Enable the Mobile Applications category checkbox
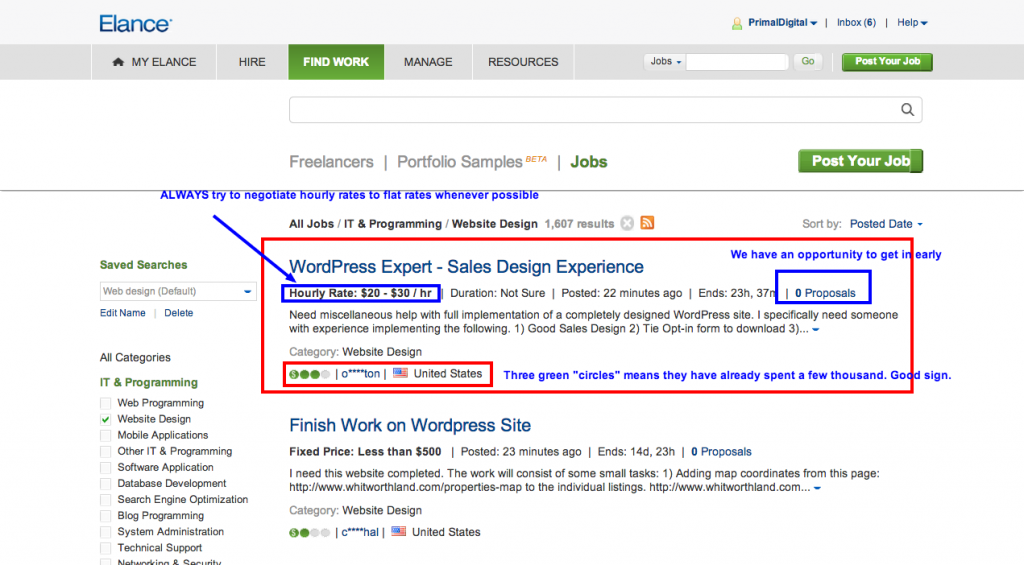Viewport: 1024px width, 565px height. click(x=106, y=435)
